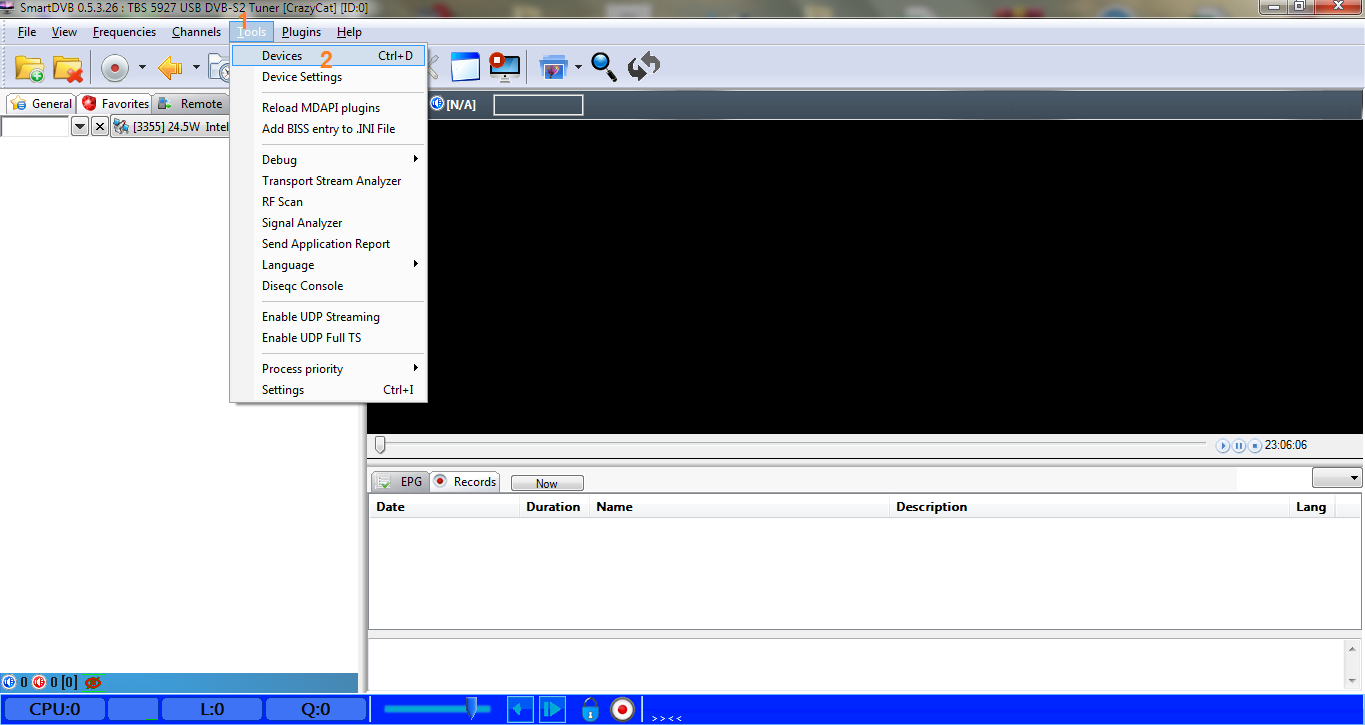The height and width of the screenshot is (725, 1365).
Task: Click the [N/A] audio indicator
Action: pos(453,104)
